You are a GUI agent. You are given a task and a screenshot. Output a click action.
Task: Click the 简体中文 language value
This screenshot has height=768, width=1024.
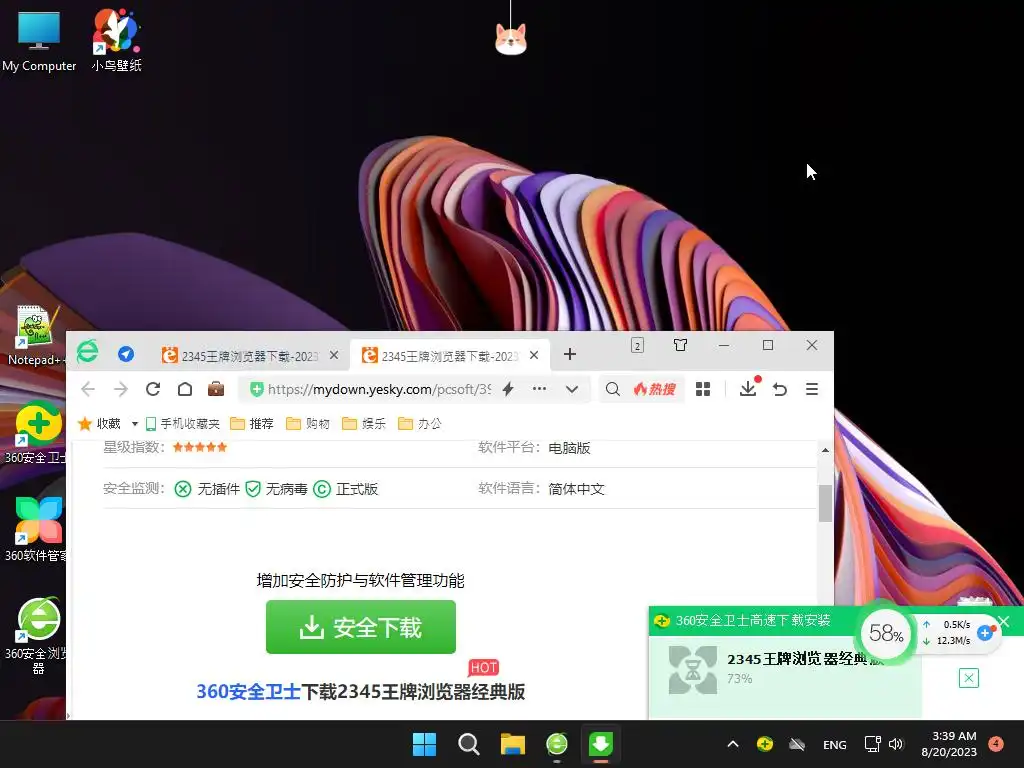577,489
